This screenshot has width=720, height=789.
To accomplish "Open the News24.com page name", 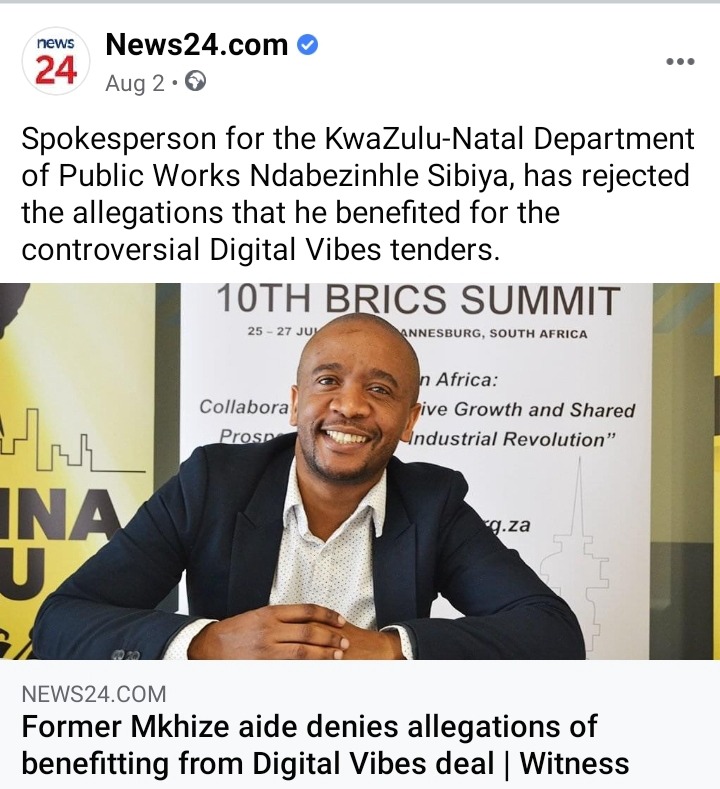I will tap(197, 45).
